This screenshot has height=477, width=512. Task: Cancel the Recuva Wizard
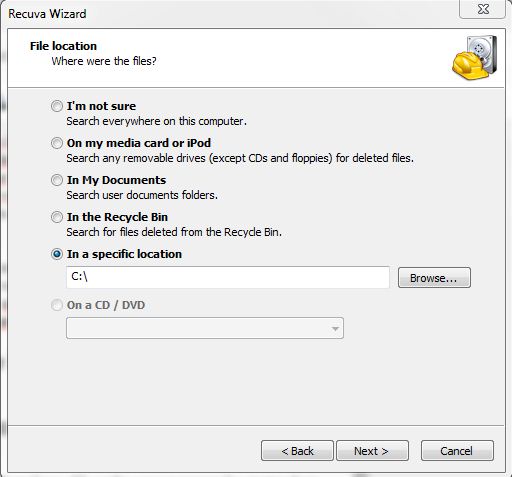pyautogui.click(x=457, y=451)
